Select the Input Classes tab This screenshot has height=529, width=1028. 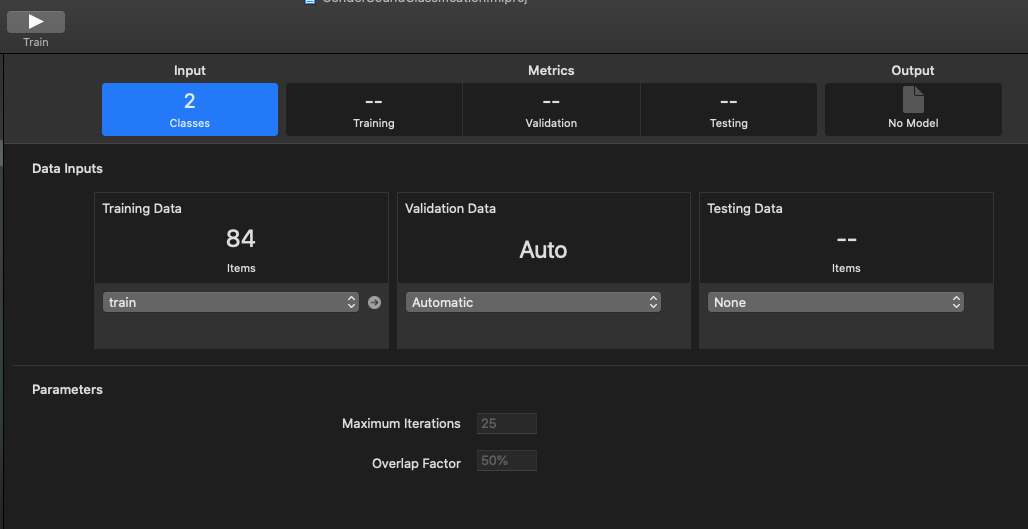(x=189, y=109)
